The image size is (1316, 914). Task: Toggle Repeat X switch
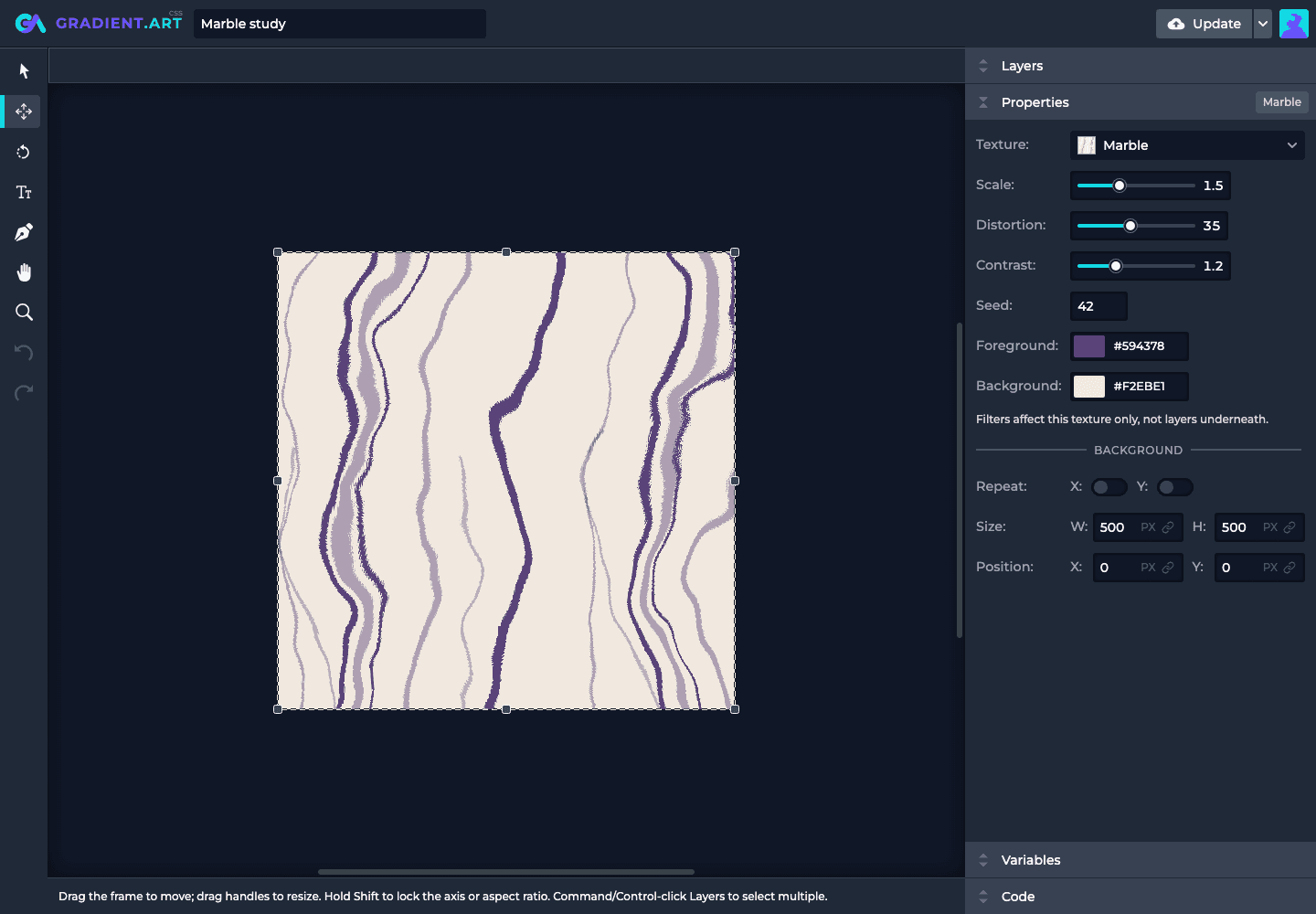click(x=1109, y=487)
